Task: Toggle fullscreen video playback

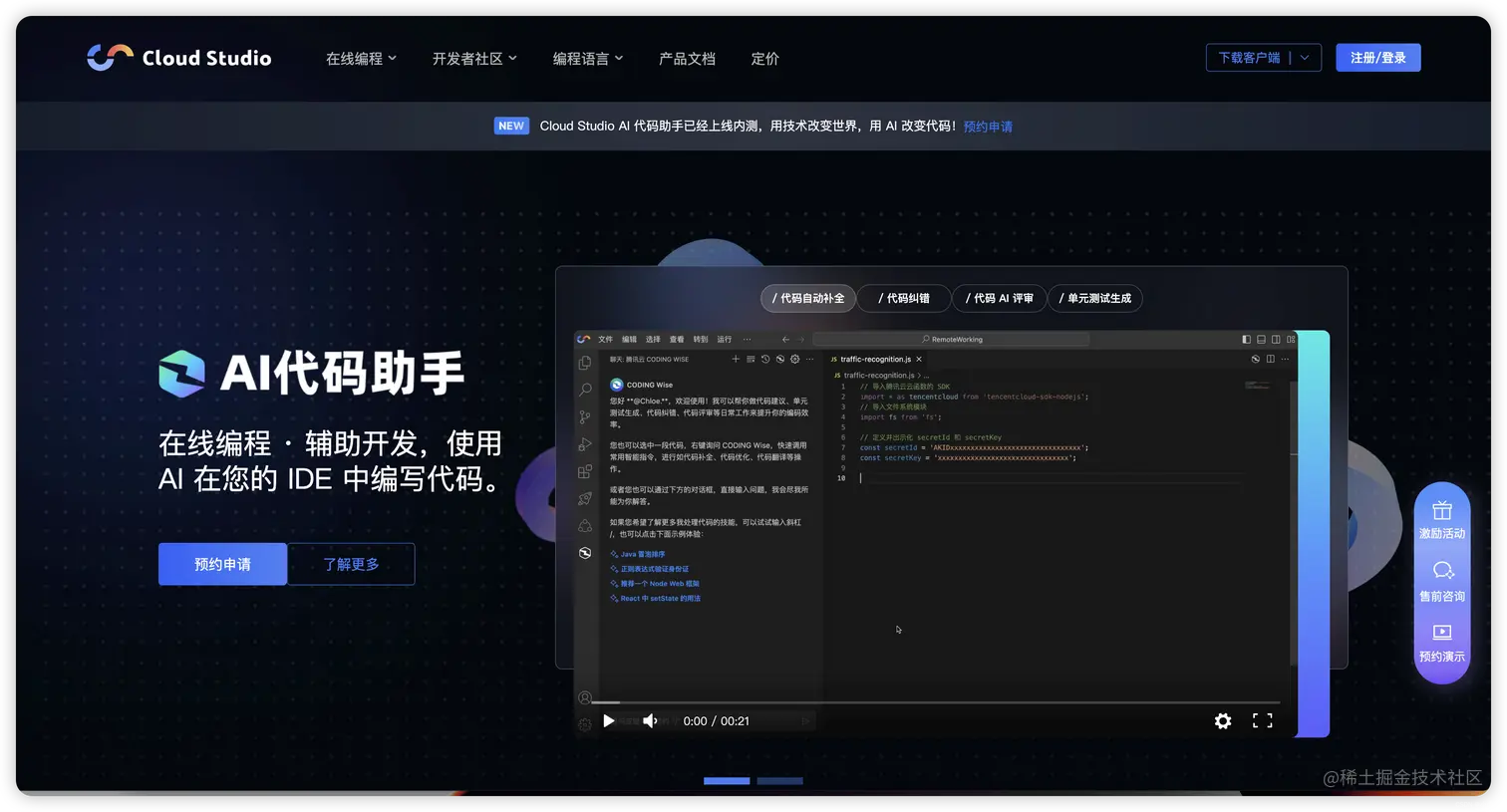Action: tap(1262, 720)
